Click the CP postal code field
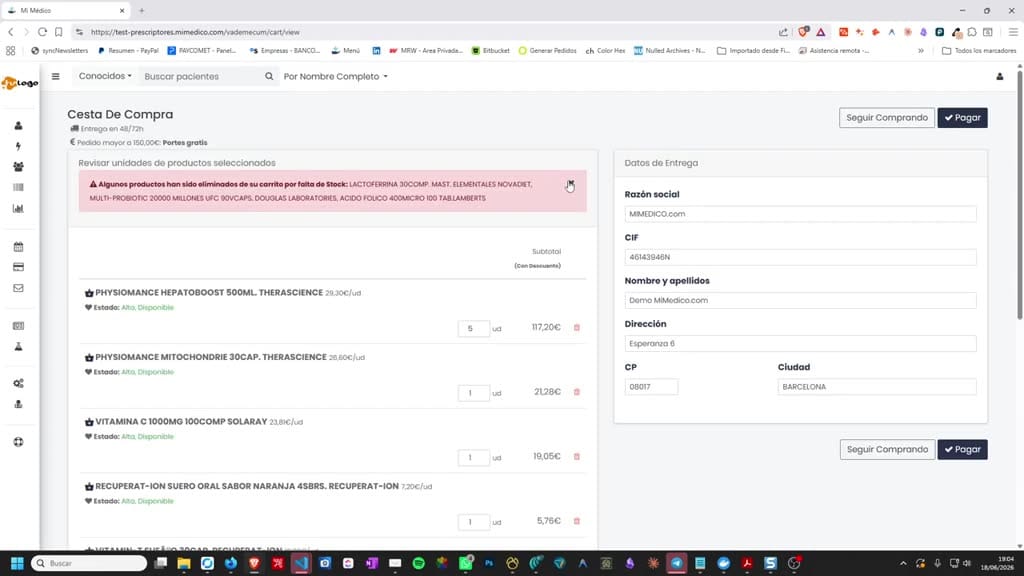The image size is (1024, 576). pos(651,387)
